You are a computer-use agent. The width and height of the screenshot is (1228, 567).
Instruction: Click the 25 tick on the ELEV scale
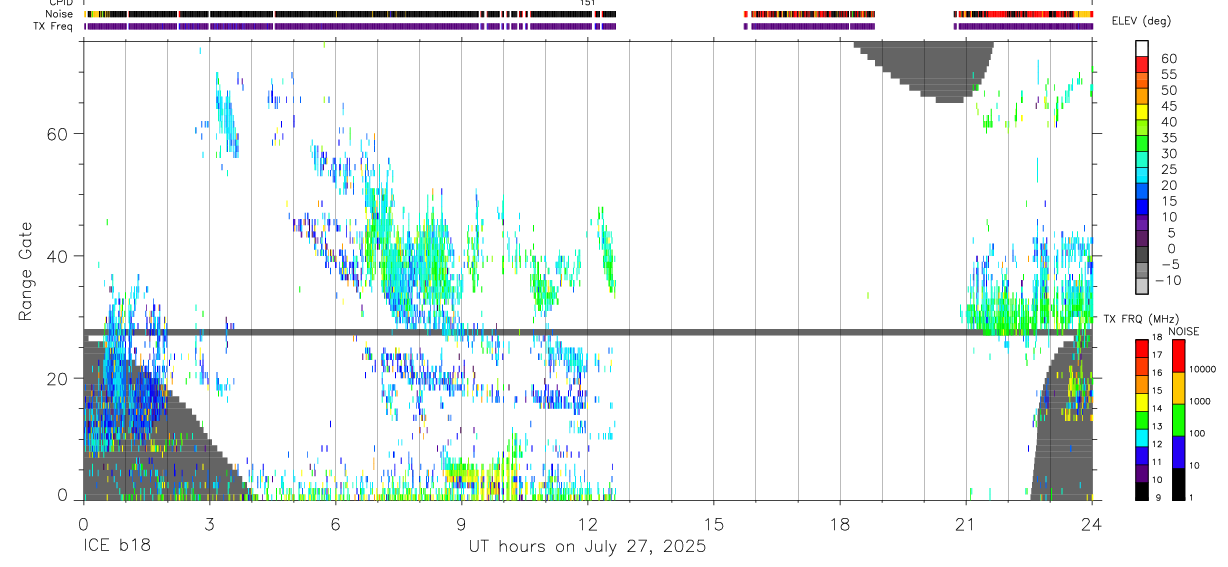pos(1168,170)
